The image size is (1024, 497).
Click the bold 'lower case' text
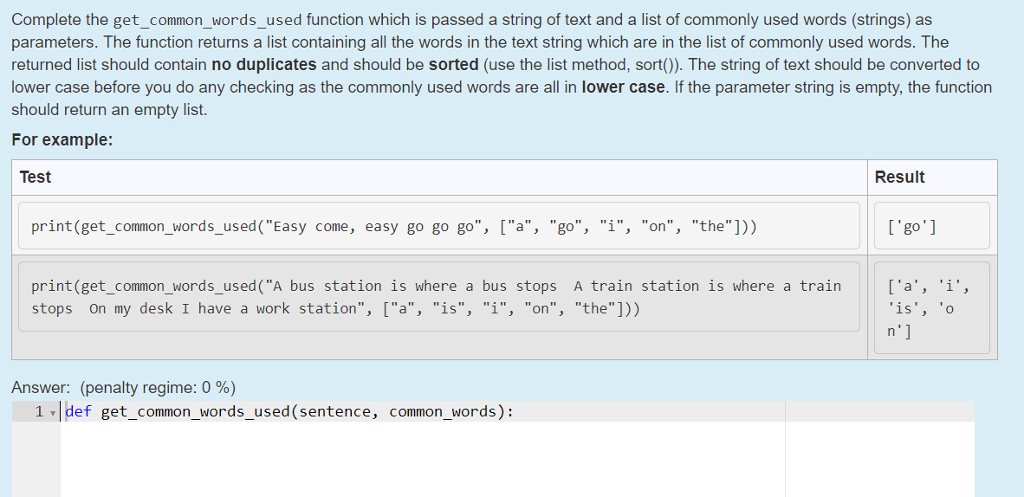pos(623,87)
